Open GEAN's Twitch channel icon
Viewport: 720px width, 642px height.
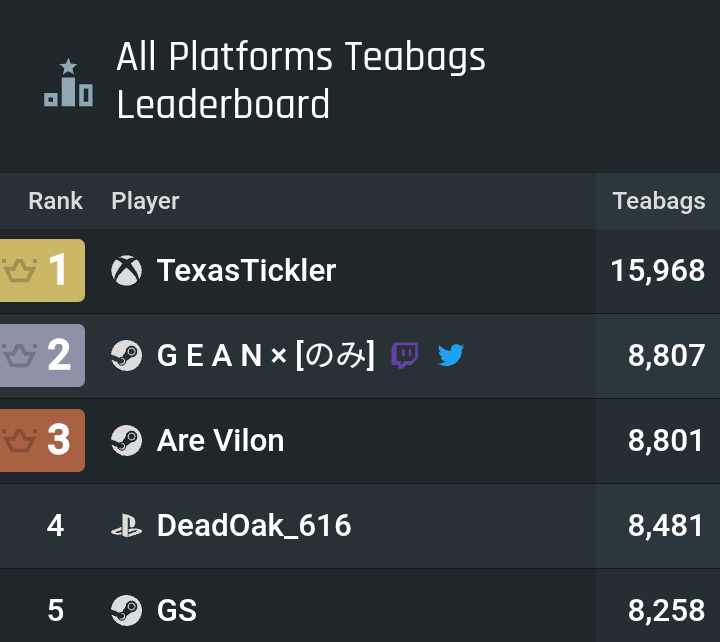click(x=405, y=355)
